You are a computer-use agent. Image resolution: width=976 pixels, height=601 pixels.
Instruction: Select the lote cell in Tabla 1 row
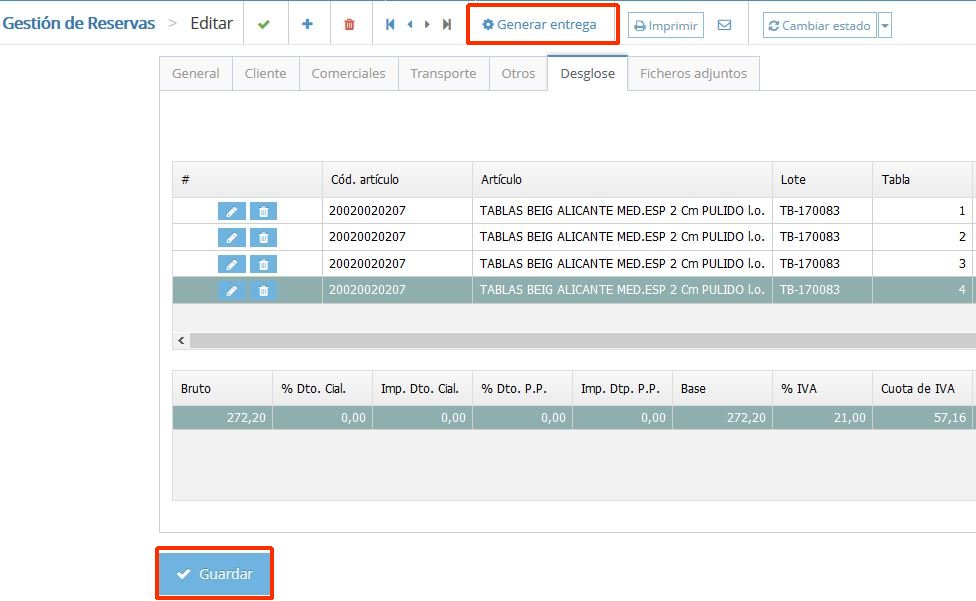click(x=822, y=211)
